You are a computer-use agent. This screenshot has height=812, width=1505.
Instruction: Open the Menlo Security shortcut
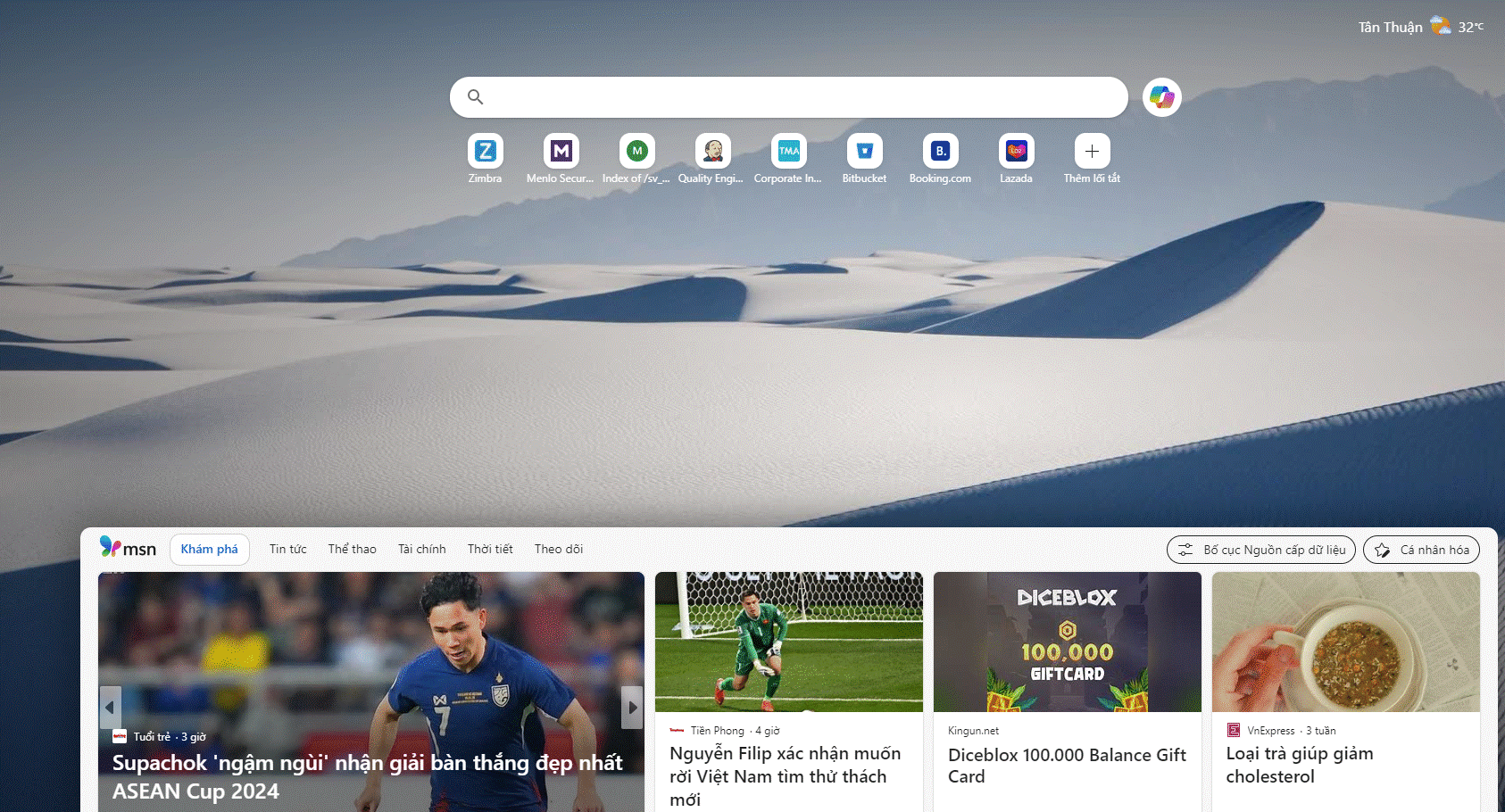tap(561, 152)
